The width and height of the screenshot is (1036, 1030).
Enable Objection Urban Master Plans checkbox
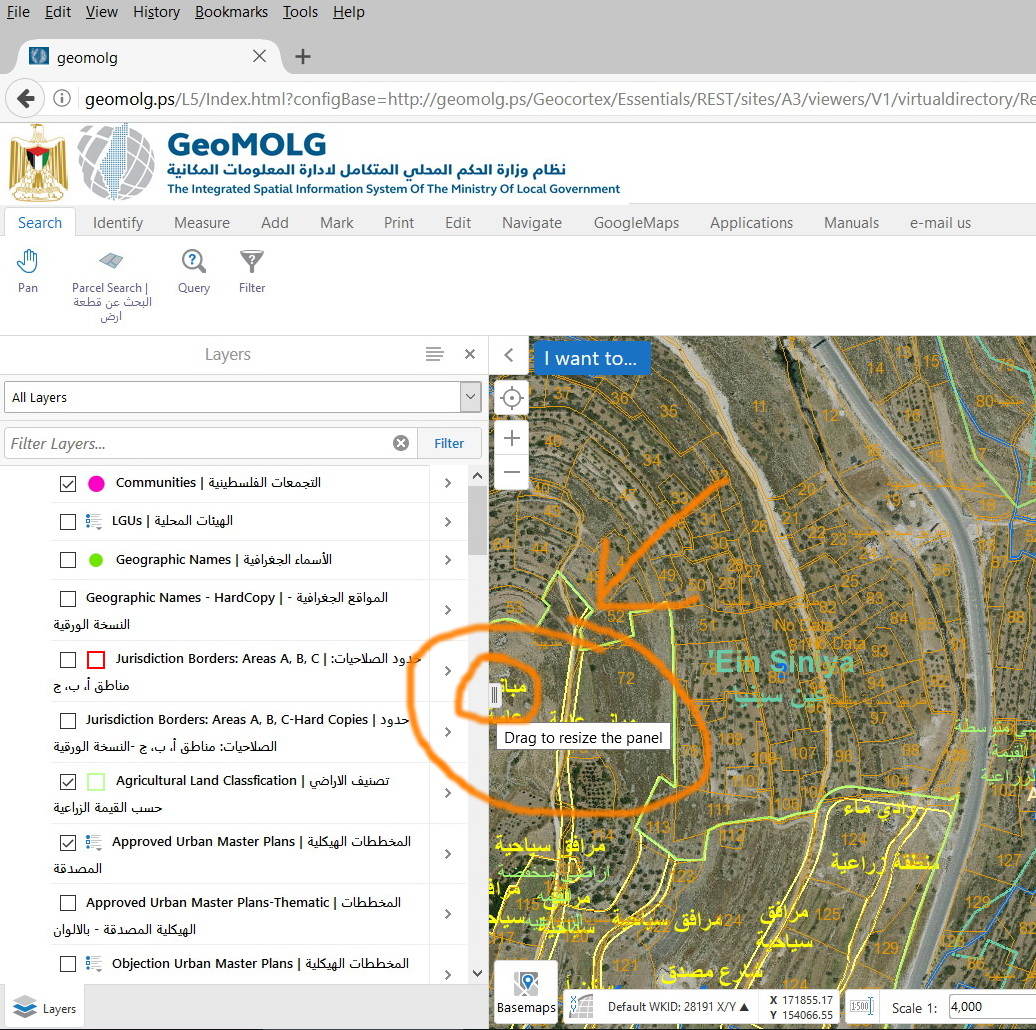[68, 964]
